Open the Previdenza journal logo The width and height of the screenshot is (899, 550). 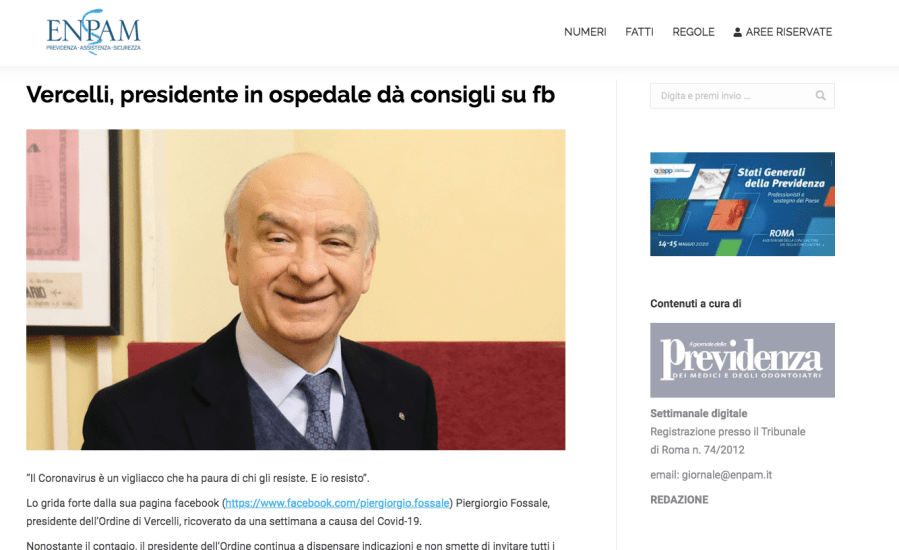(x=742, y=360)
